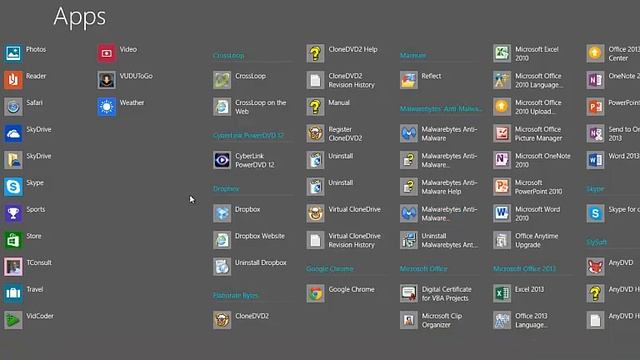Launch the Travel app icon
640x360 pixels.
coord(13,293)
